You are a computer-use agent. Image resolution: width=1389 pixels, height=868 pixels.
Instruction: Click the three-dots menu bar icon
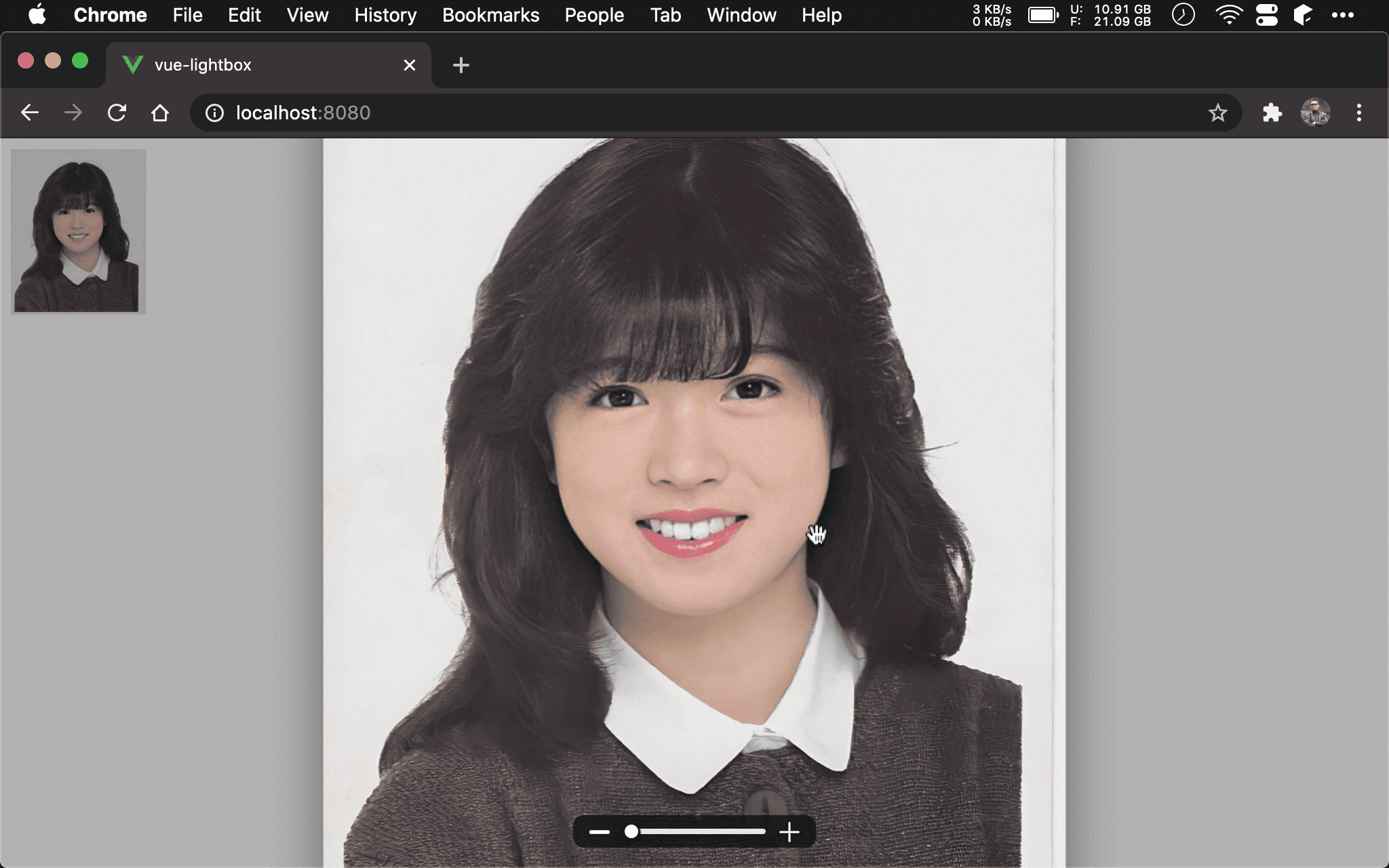(x=1343, y=15)
